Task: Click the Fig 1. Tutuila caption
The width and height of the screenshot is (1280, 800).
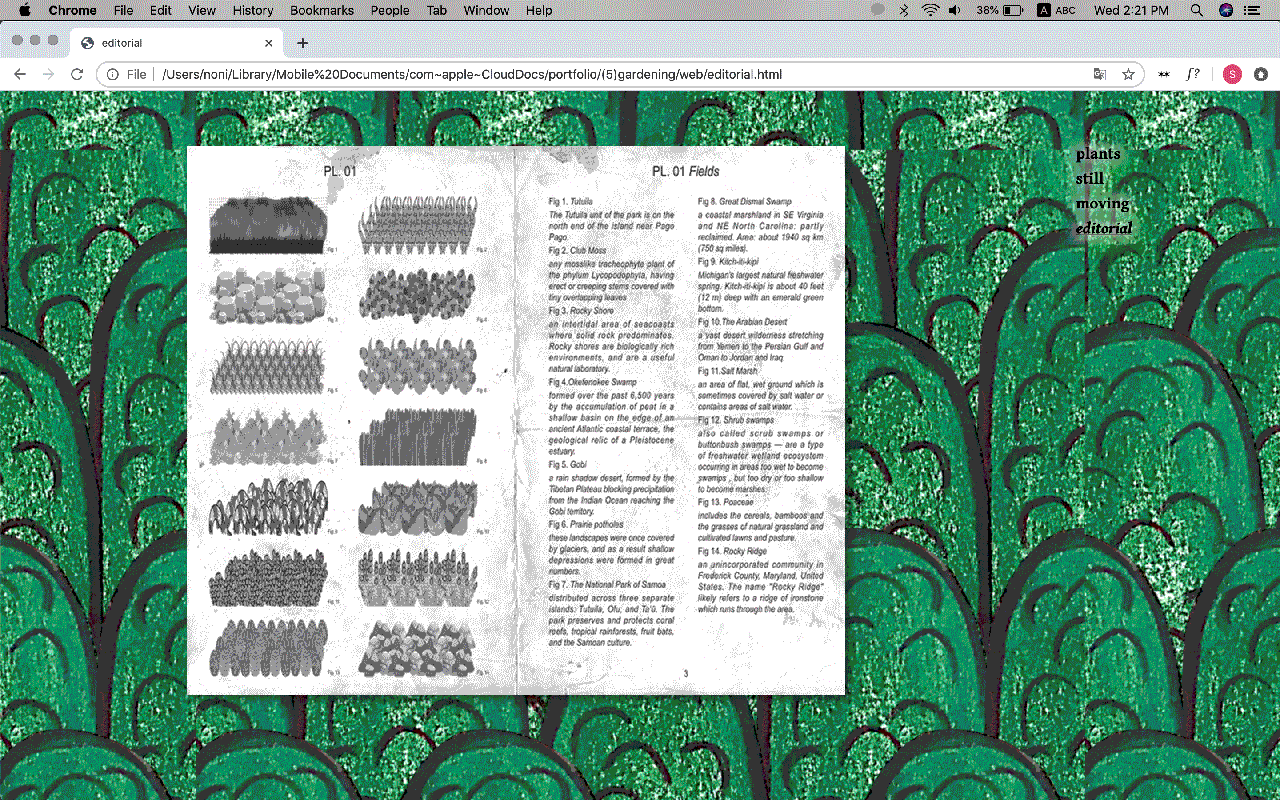Action: point(571,202)
